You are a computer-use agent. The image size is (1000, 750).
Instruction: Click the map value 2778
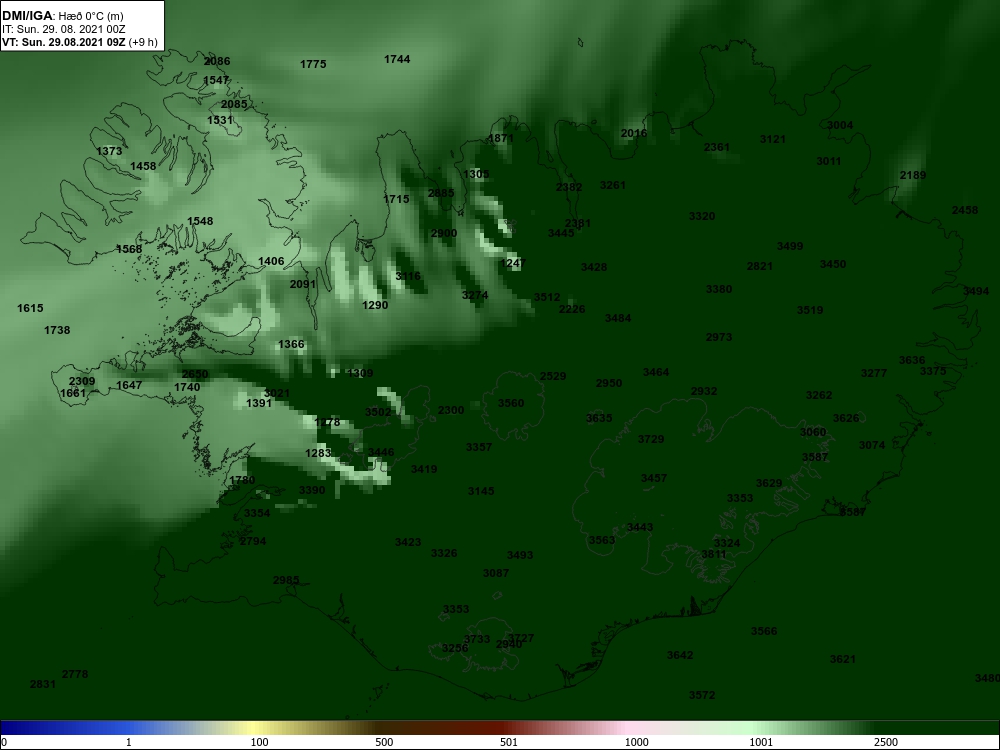pyautogui.click(x=75, y=673)
